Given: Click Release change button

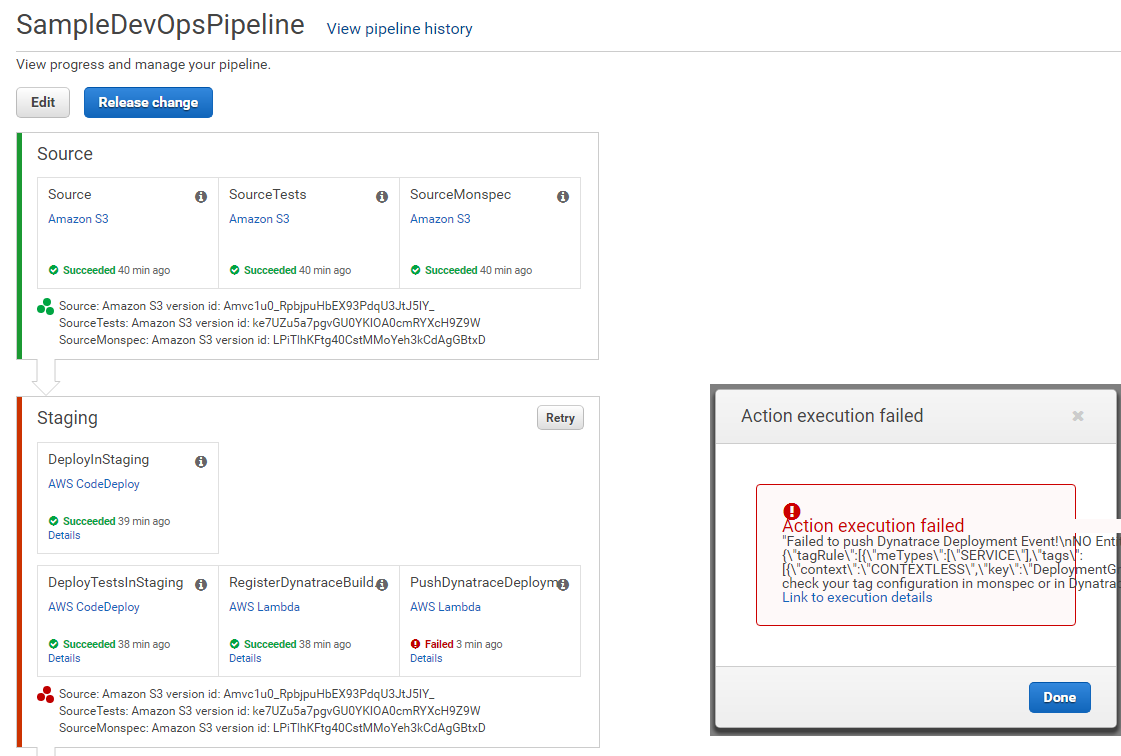Looking at the screenshot, I should point(148,102).
